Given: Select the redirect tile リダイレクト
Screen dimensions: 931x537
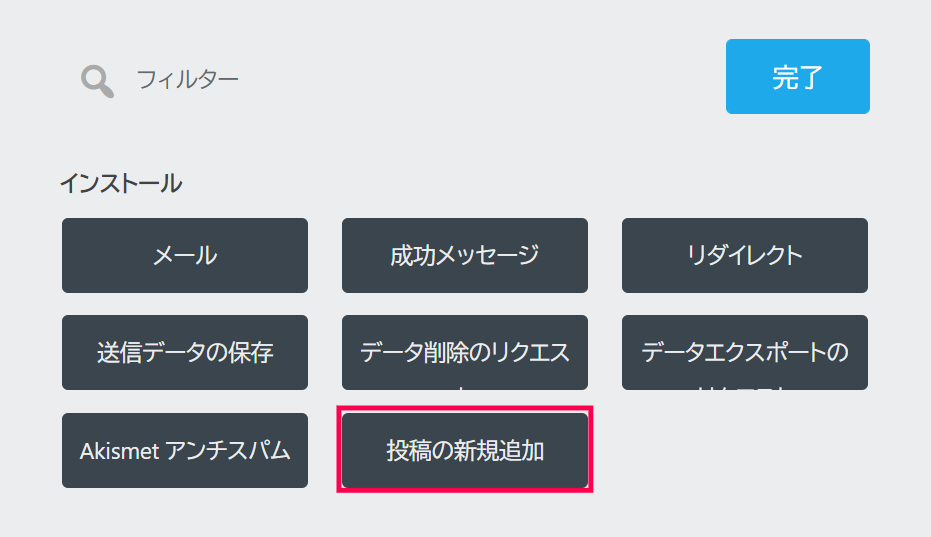Looking at the screenshot, I should pyautogui.click(x=745, y=255).
